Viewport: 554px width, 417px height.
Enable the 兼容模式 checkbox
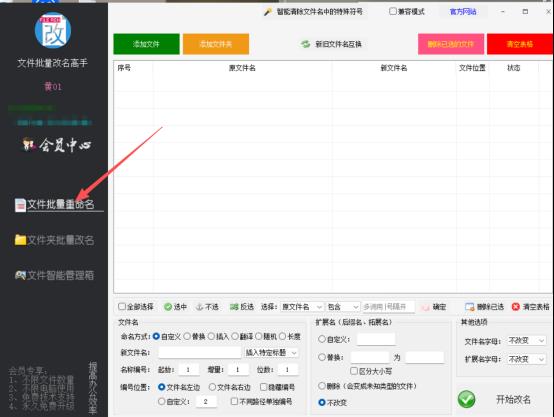(x=393, y=11)
